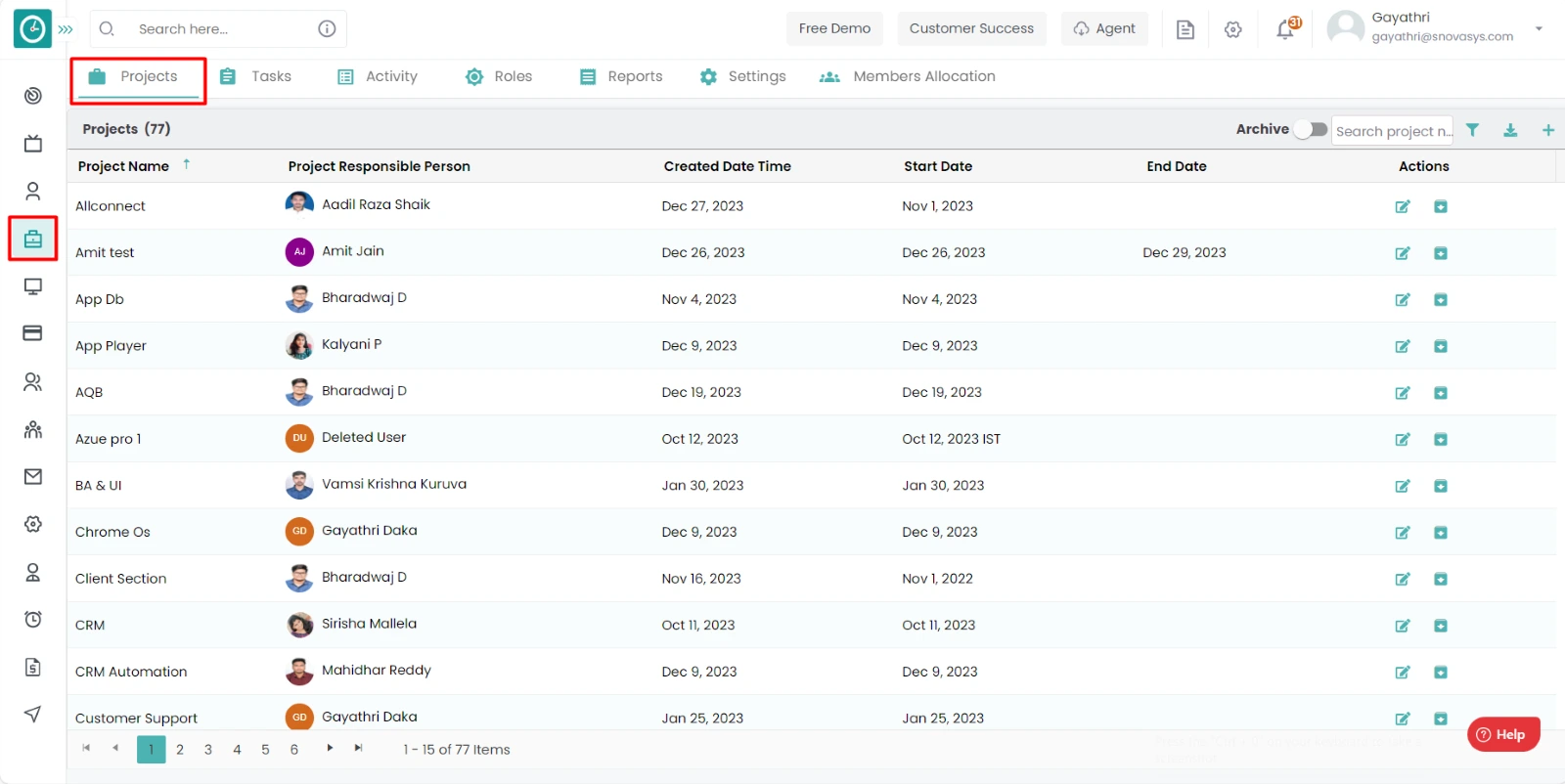Click the edit icon for Allconnect project
The width and height of the screenshot is (1565, 784).
(x=1402, y=206)
